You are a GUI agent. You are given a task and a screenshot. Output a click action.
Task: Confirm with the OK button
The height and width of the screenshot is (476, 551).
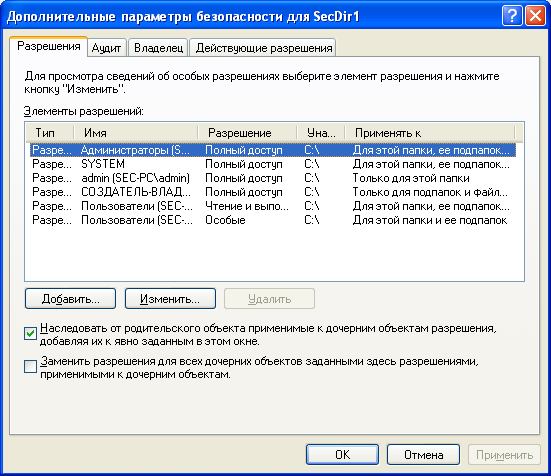(342, 455)
